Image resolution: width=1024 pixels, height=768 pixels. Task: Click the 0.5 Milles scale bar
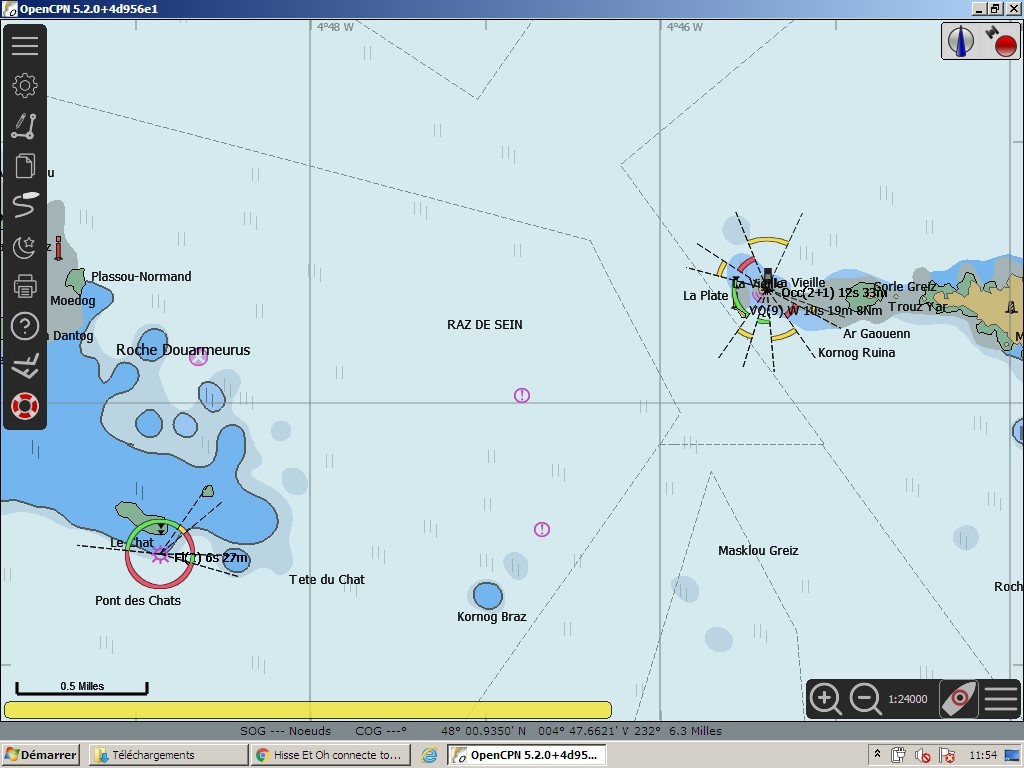click(82, 688)
